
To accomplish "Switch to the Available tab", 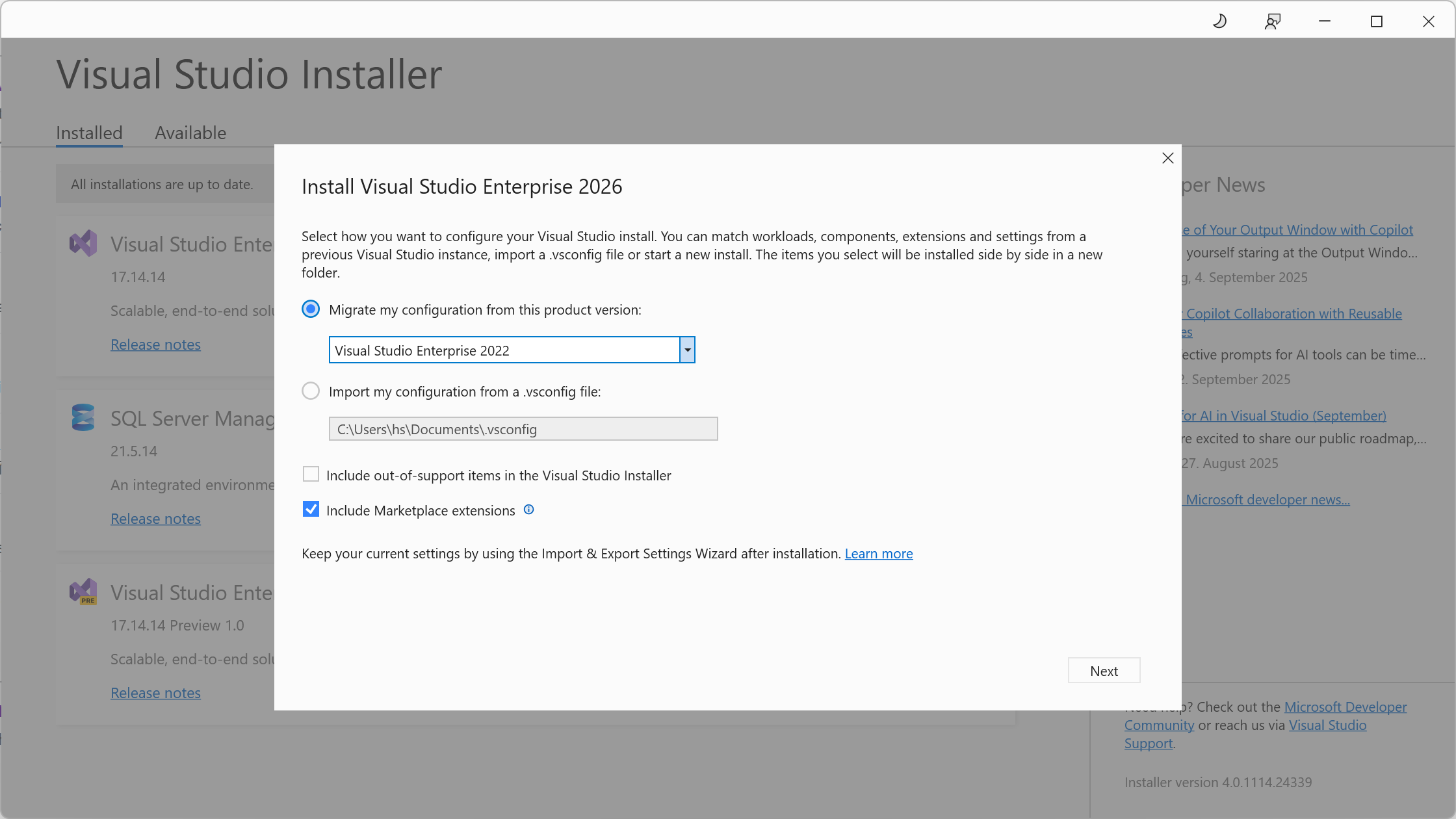I will (190, 133).
